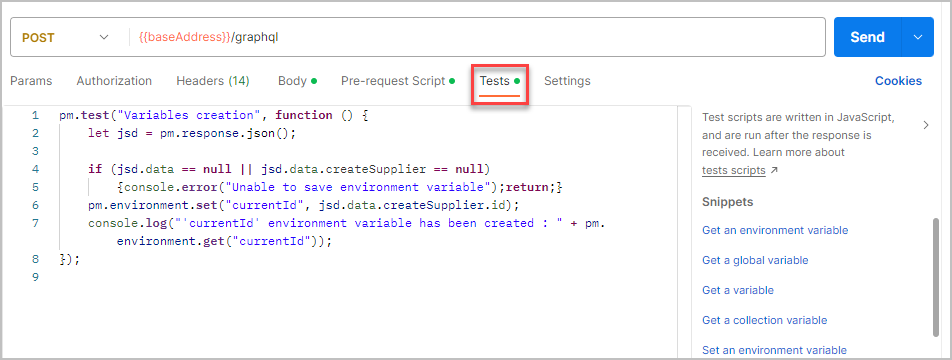The image size is (952, 360).
Task: Select the Tests tab
Action: 500,81
